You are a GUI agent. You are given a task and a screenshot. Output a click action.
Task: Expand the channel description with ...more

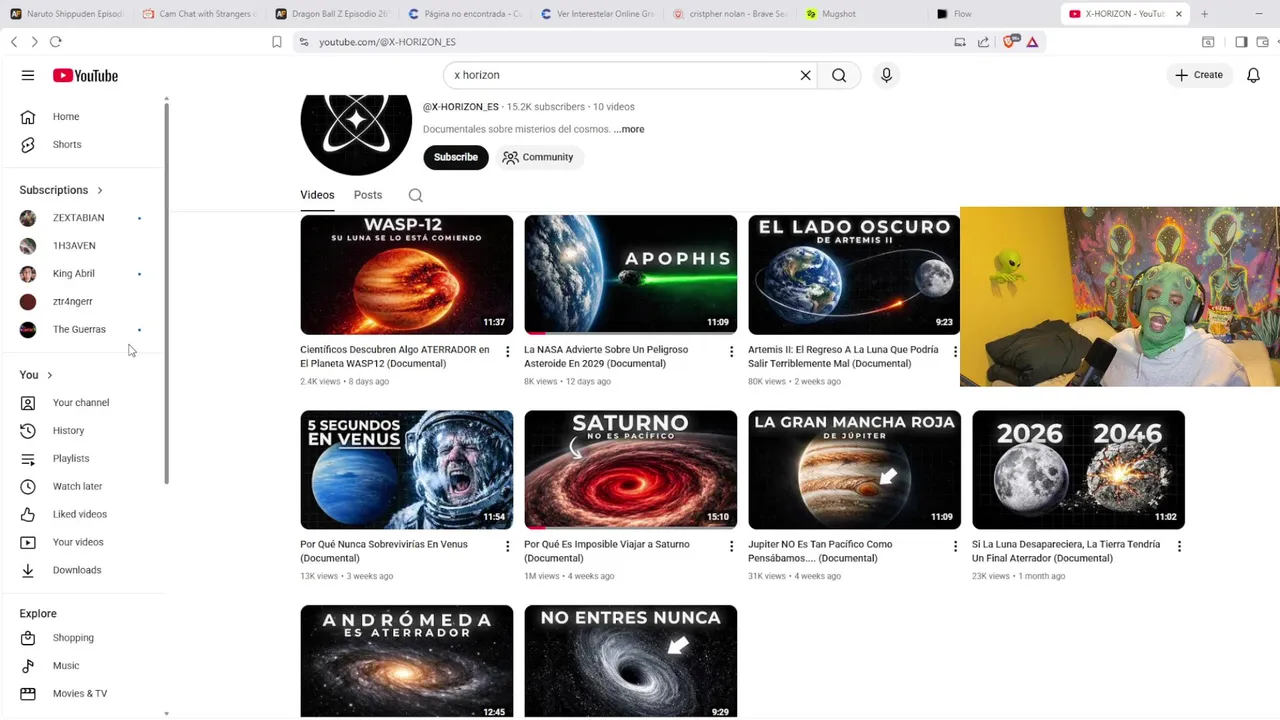pyautogui.click(x=629, y=129)
